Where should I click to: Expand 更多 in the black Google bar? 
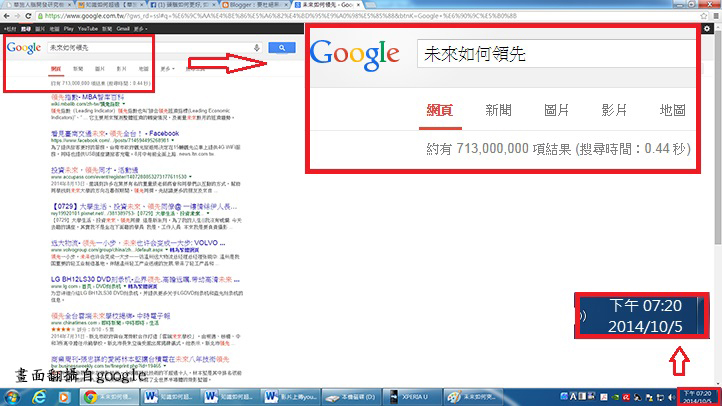tap(140, 29)
